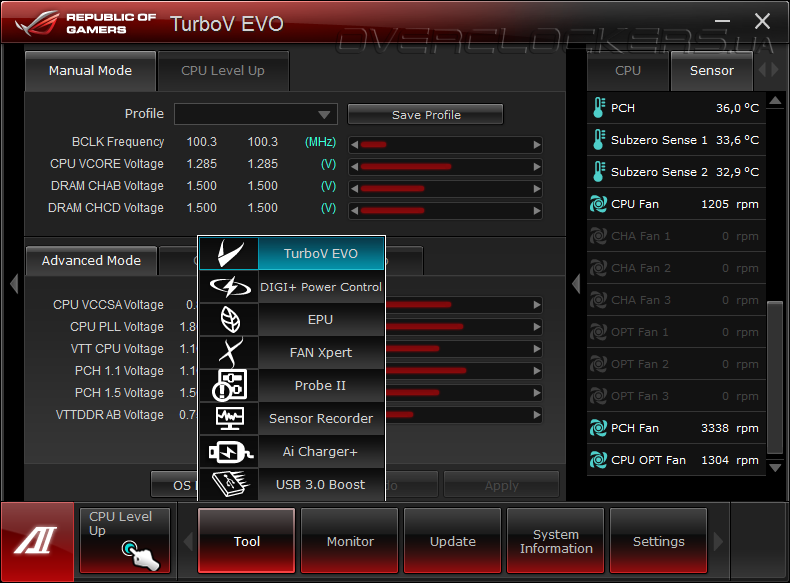Screen dimensions: 790x583
Task: Minimize the TurboV EVO window
Action: pyautogui.click(x=722, y=21)
